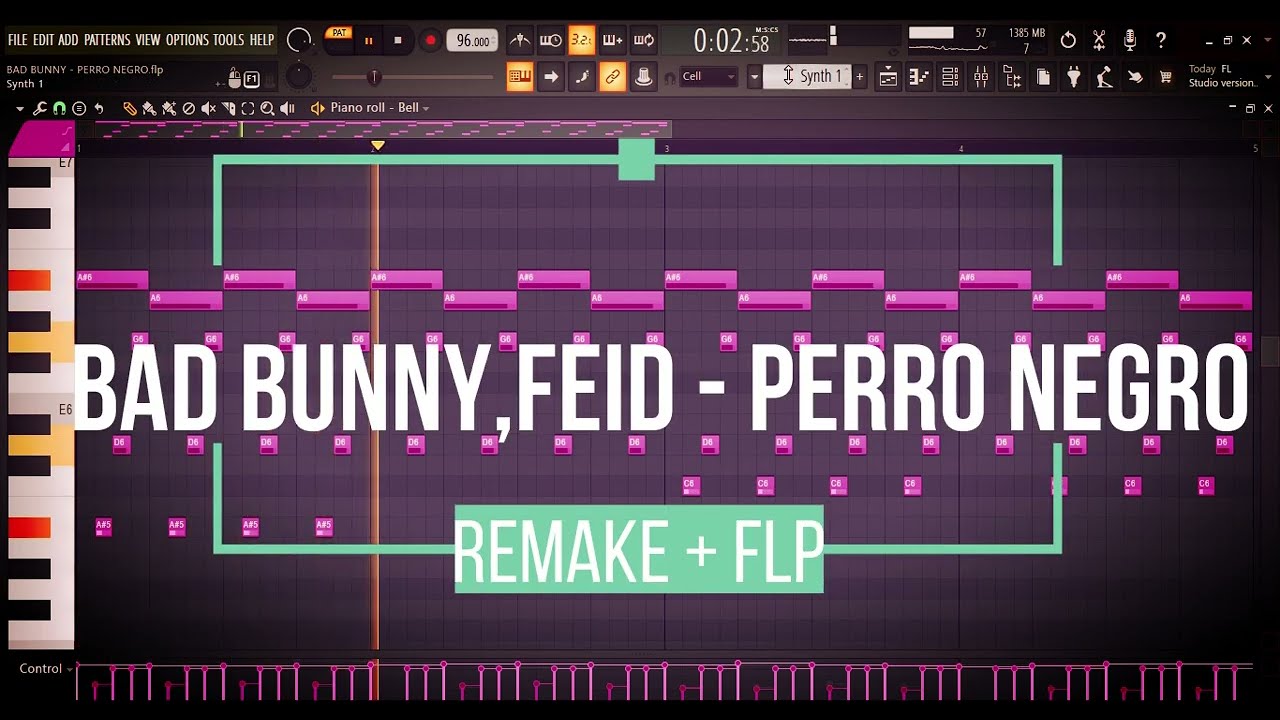
Task: Open piano roll wrench tools menu
Action: 40,108
